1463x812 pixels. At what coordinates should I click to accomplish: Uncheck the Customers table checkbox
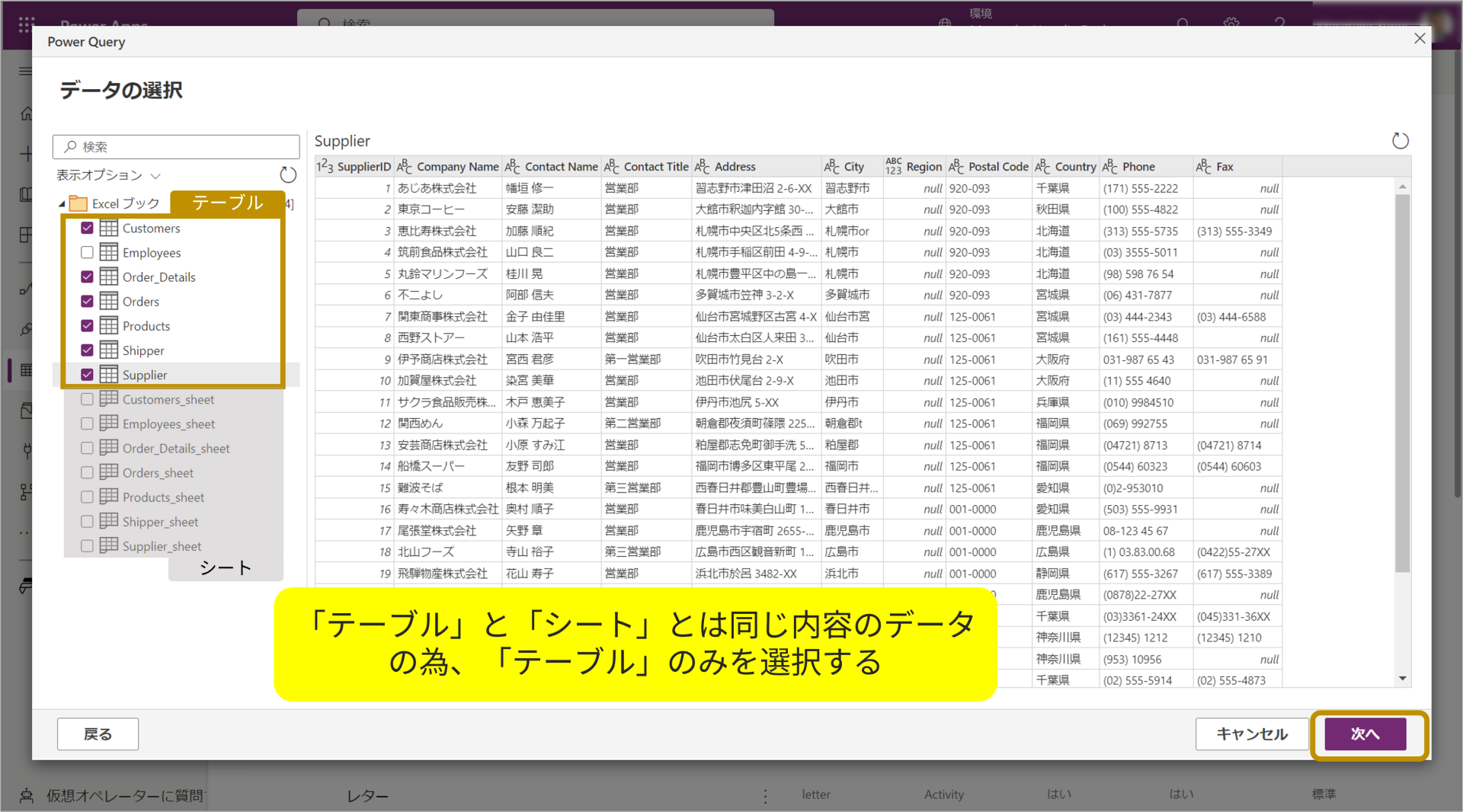(x=87, y=228)
